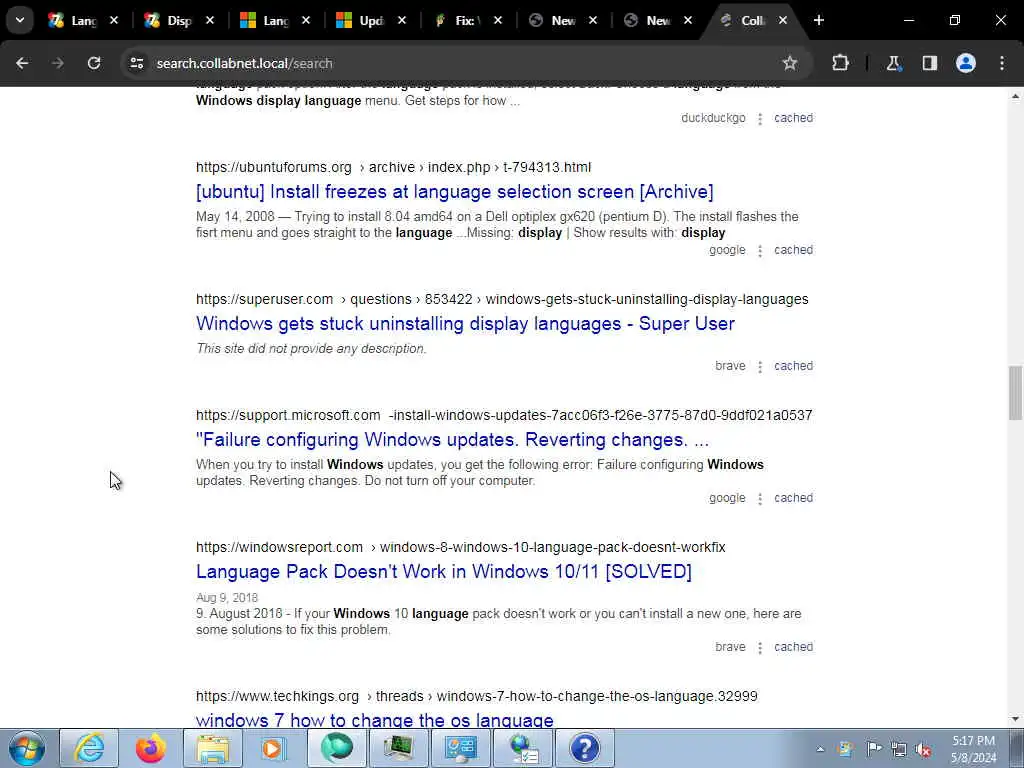Screen dimensions: 1024x768
Task: Open Windows Media Player from taskbar
Action: pos(274,748)
